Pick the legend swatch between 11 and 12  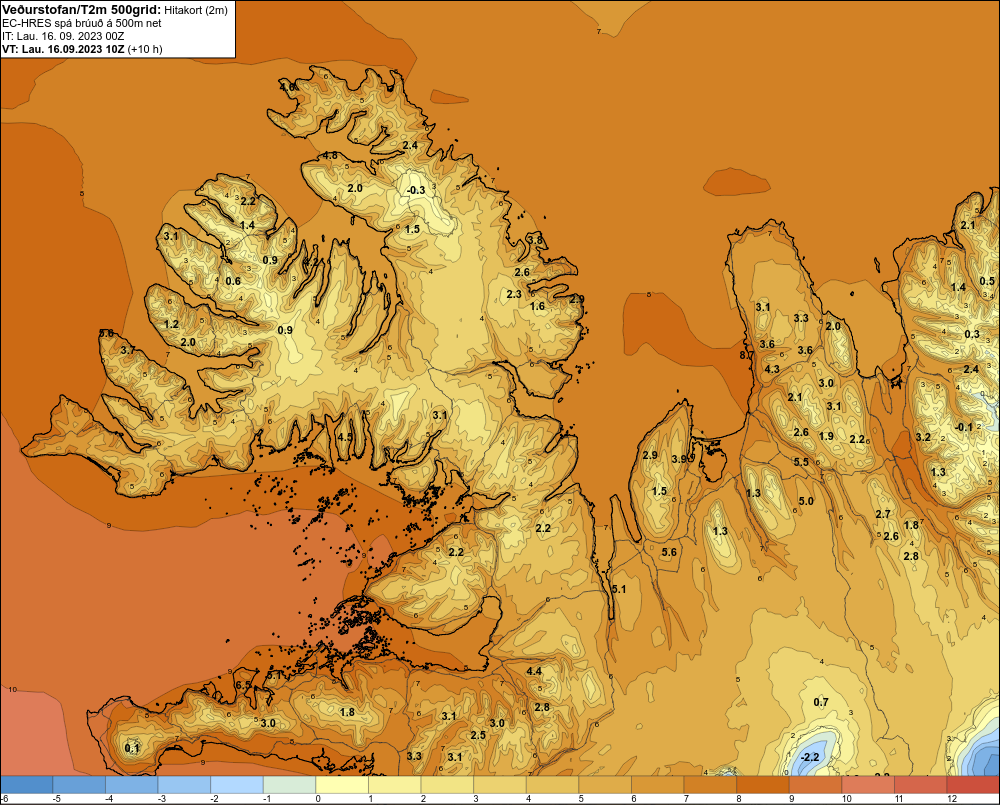tap(921, 785)
